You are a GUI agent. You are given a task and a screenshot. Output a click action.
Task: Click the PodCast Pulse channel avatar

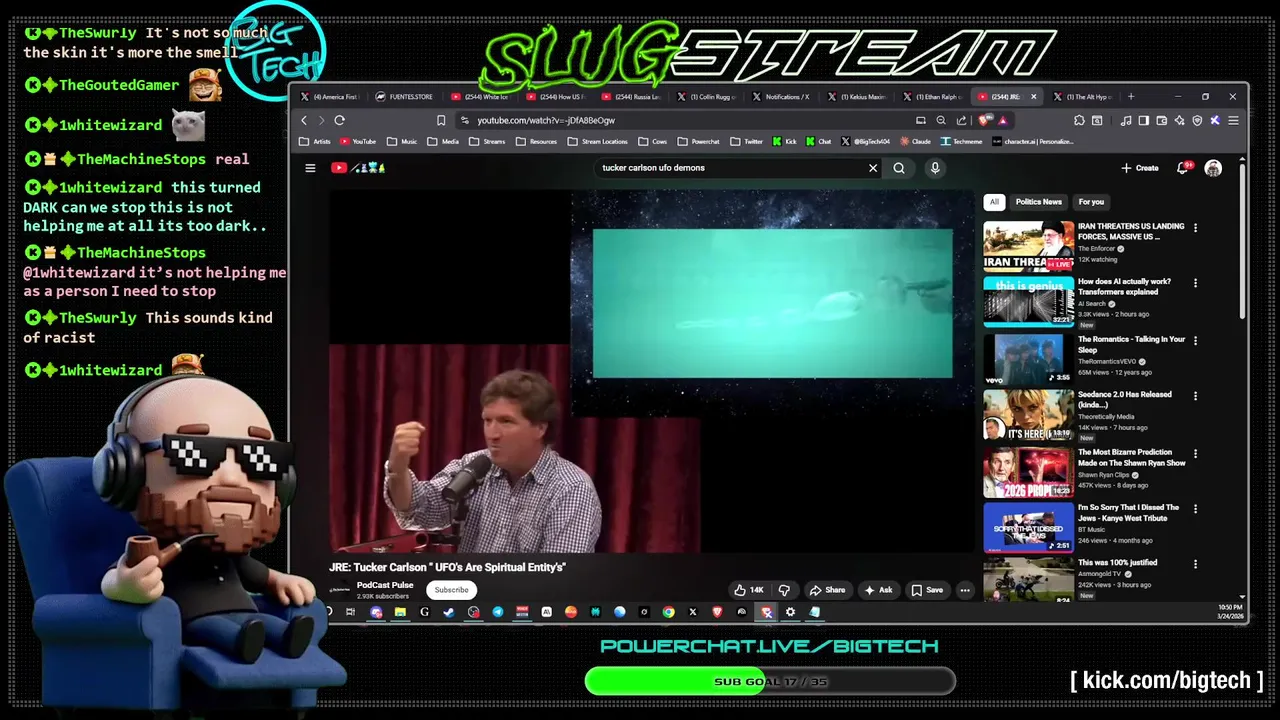pos(340,590)
